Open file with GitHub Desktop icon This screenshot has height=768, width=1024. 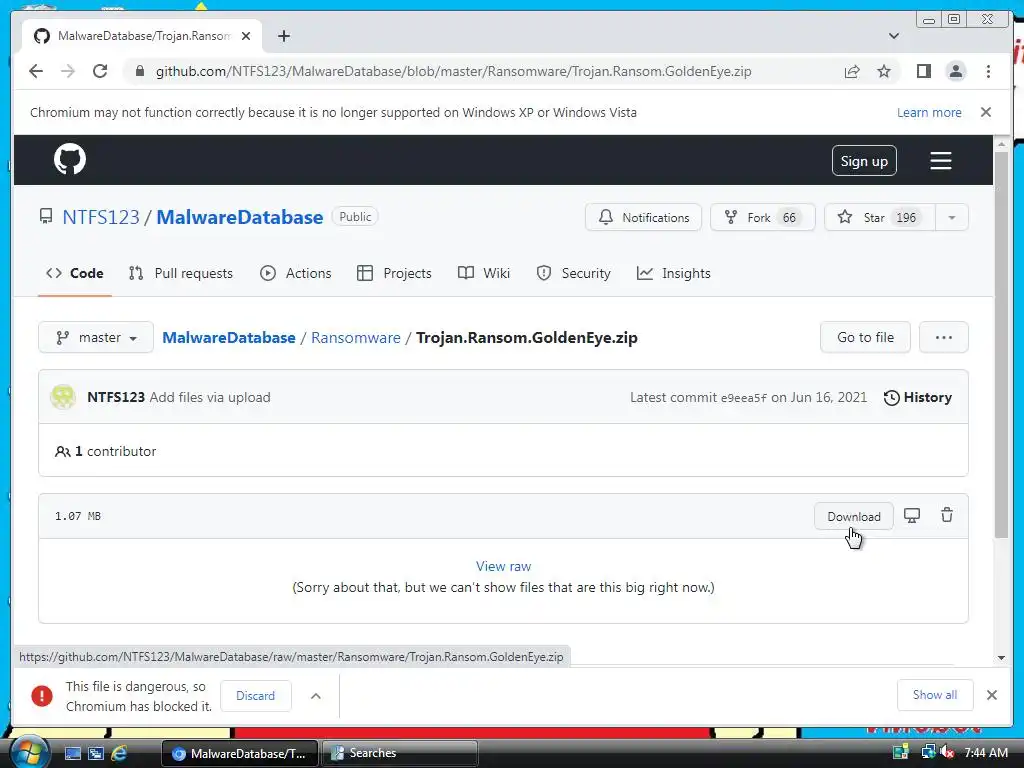tap(912, 516)
